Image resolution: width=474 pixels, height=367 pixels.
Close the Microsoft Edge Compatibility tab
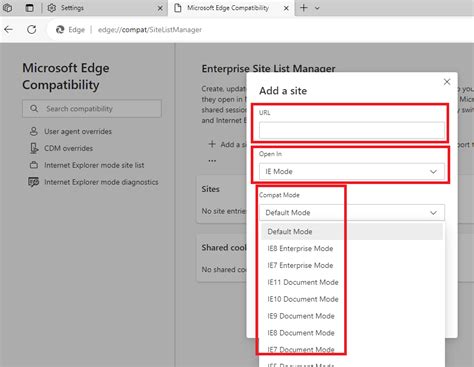pyautogui.click(x=286, y=8)
